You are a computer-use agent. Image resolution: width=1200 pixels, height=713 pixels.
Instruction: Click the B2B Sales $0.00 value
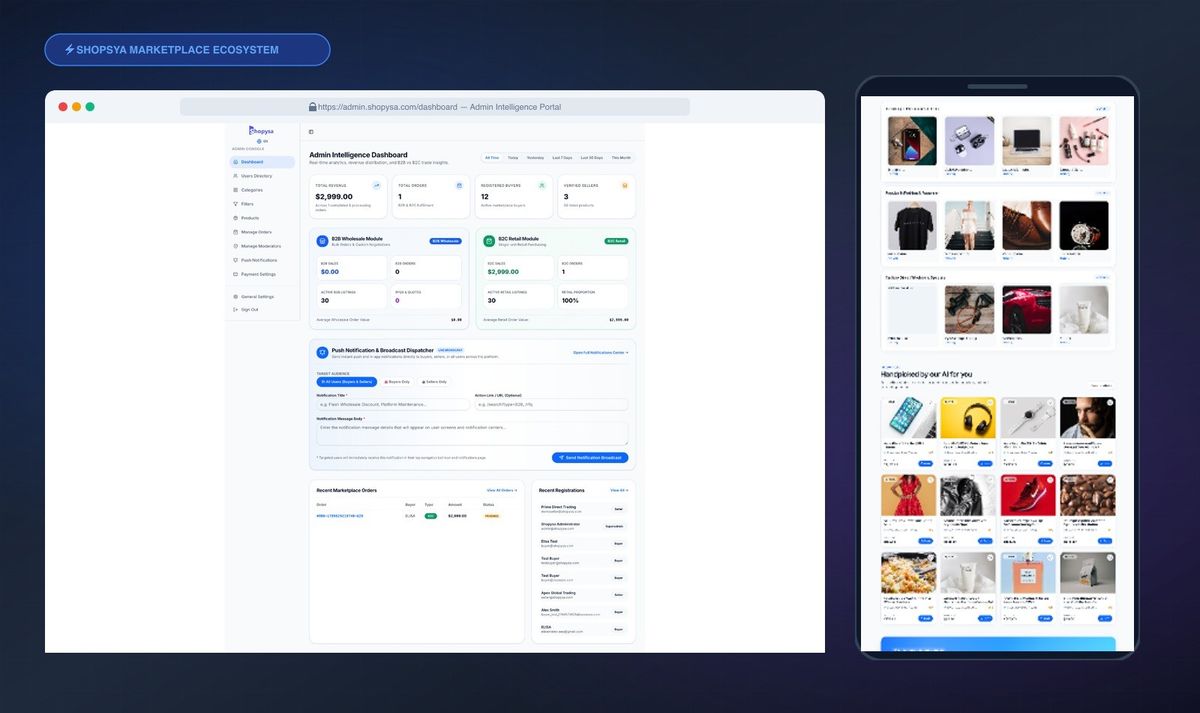[x=330, y=272]
